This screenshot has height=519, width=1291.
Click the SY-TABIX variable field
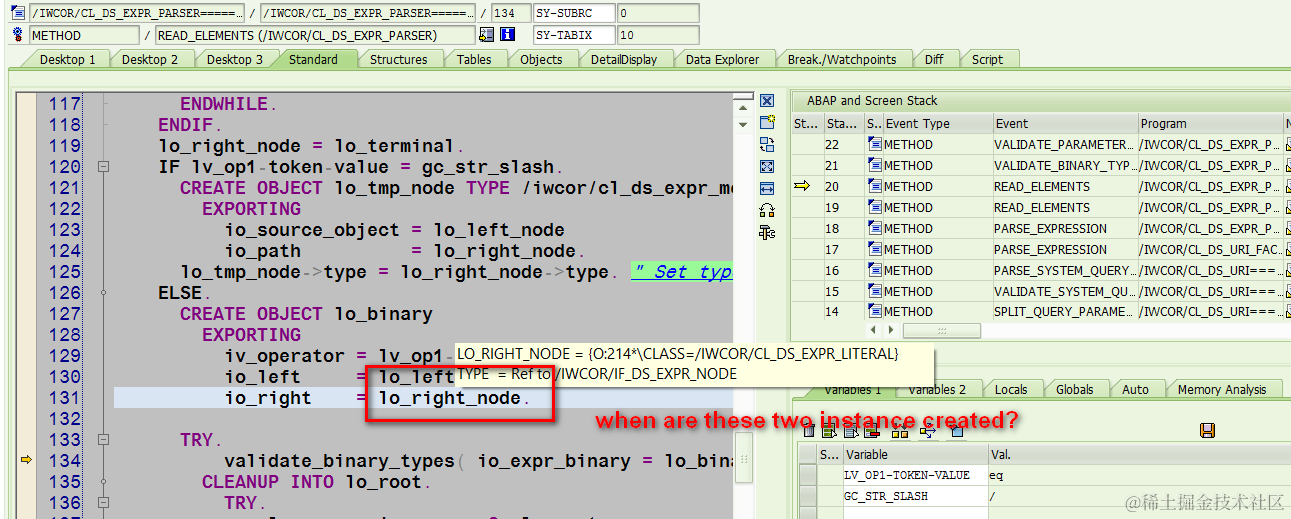click(x=574, y=35)
